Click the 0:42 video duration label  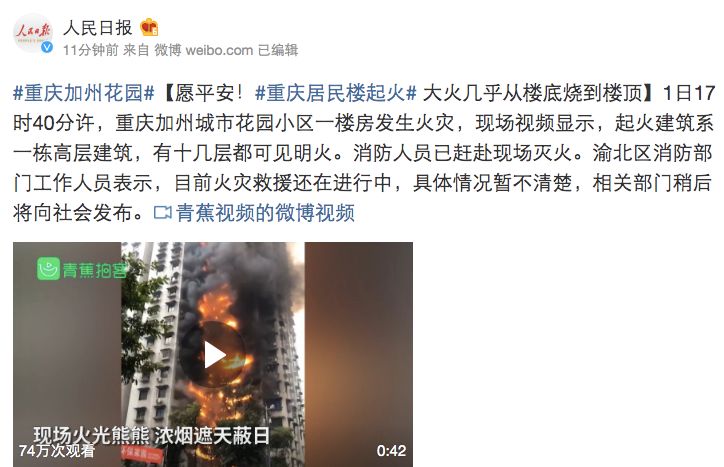pos(391,451)
